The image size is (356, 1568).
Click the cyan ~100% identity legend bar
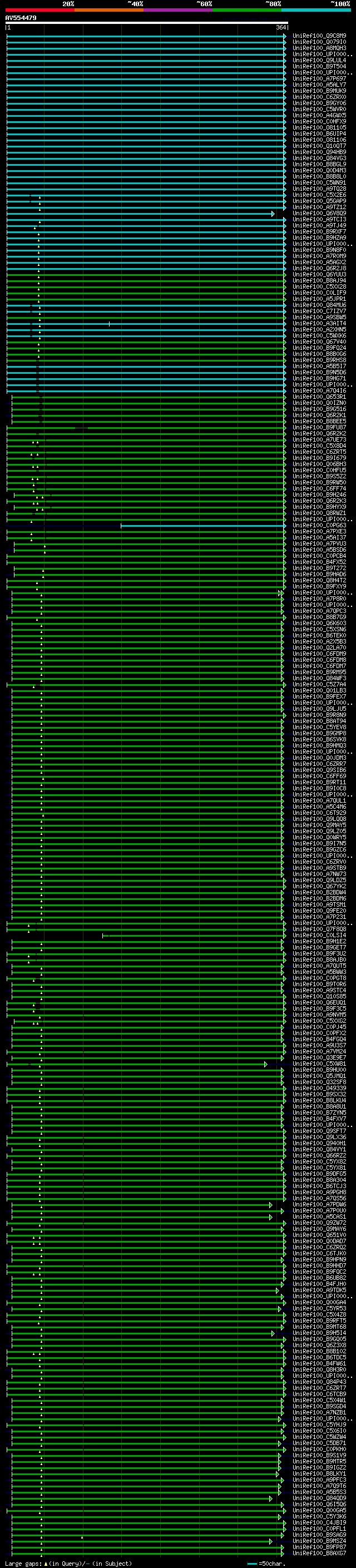coord(316,10)
